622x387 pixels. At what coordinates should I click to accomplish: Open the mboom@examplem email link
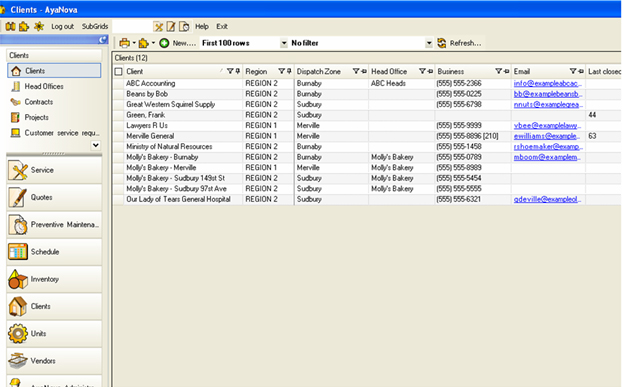pos(547,157)
